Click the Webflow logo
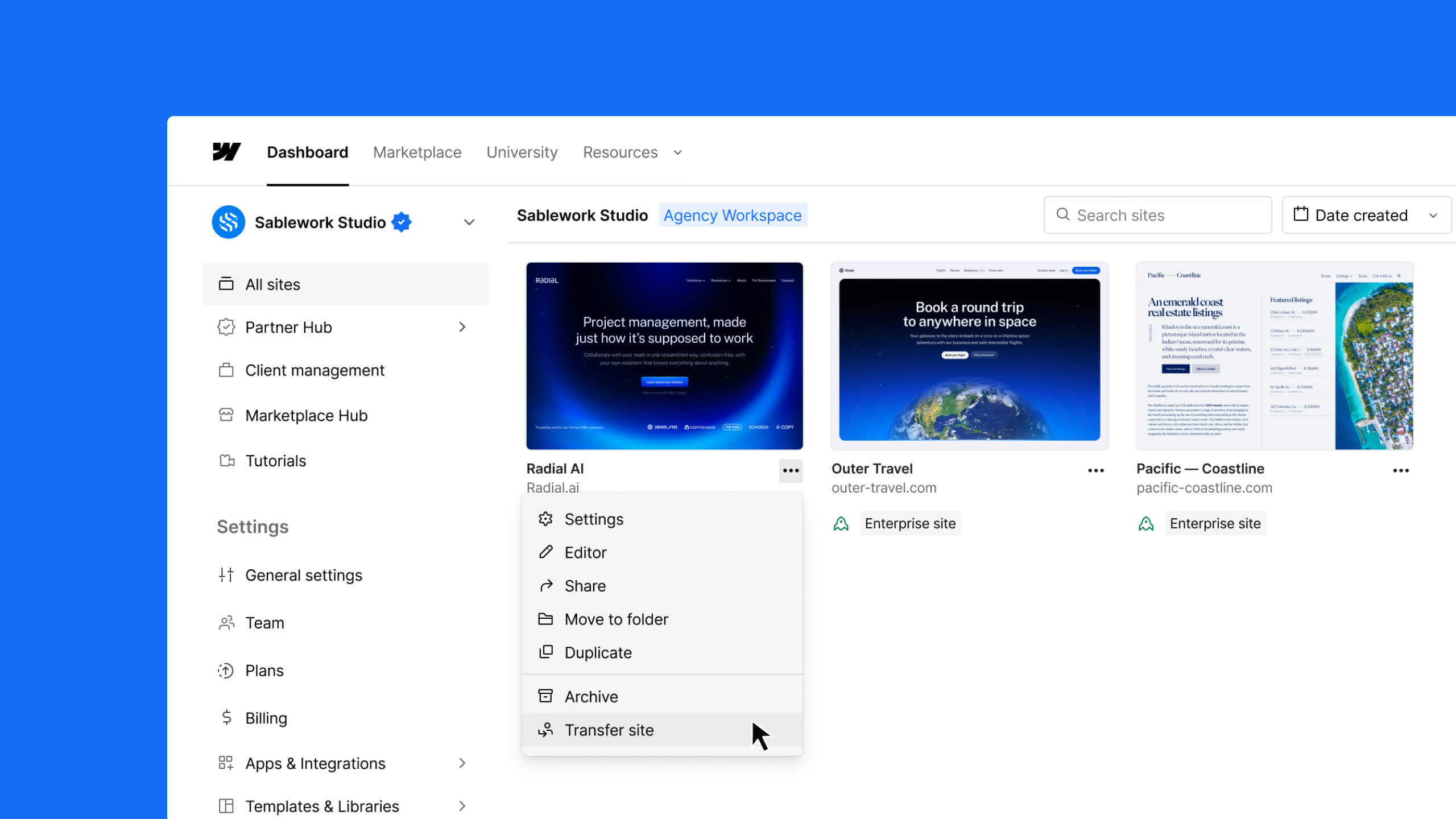1456x819 pixels. pyautogui.click(x=226, y=152)
